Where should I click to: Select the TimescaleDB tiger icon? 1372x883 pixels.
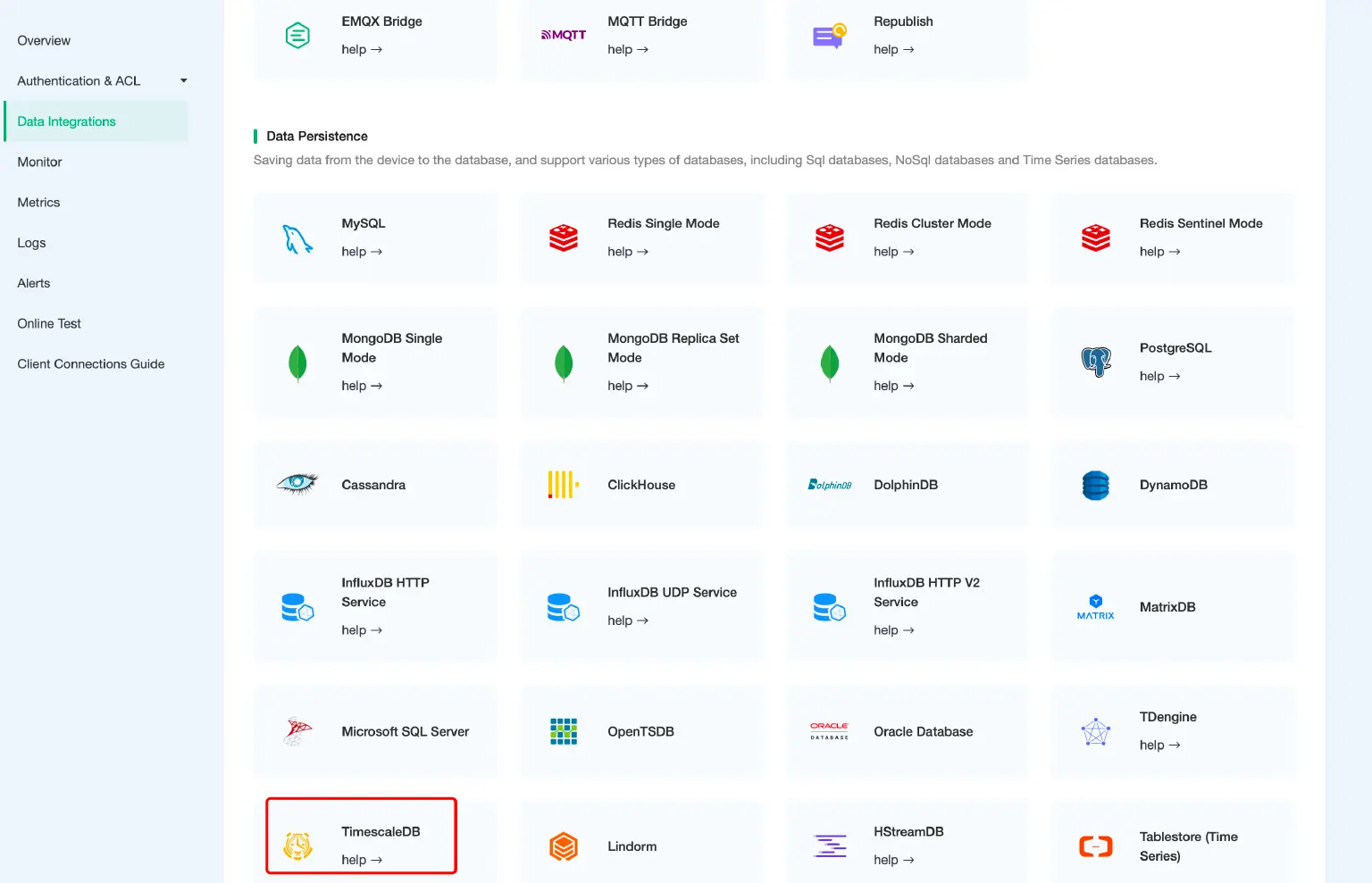(297, 846)
